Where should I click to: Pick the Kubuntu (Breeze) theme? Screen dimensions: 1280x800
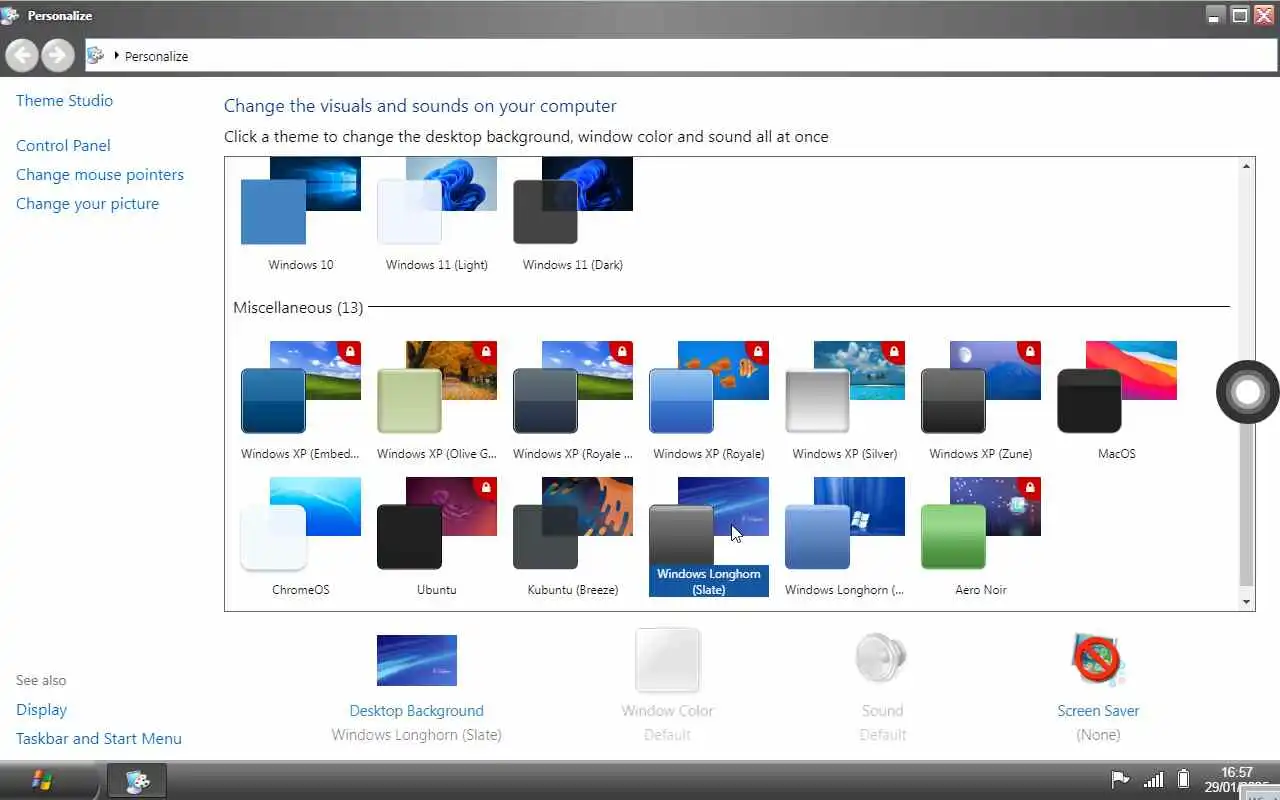click(573, 536)
